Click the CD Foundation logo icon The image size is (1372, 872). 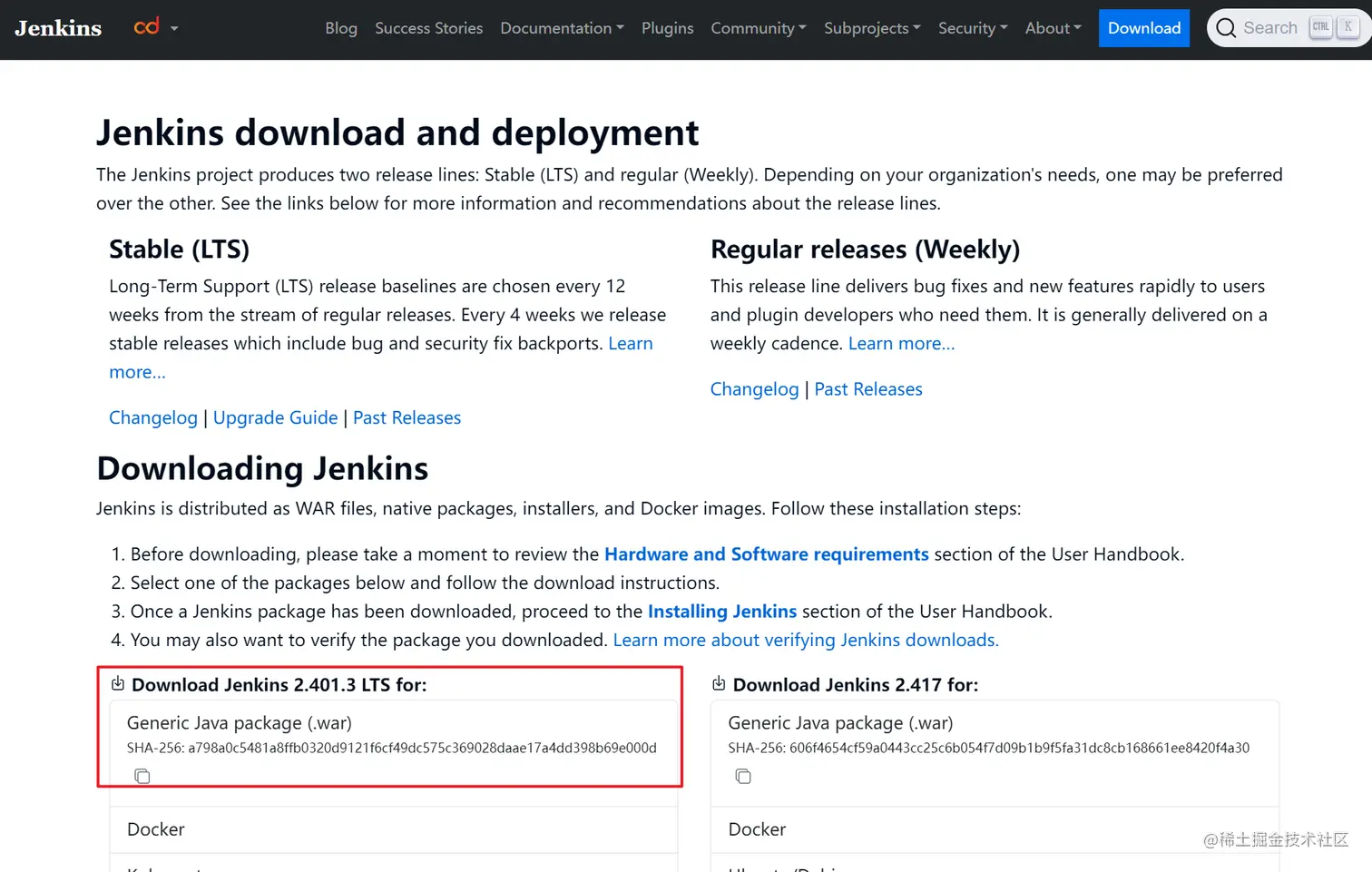tap(146, 27)
